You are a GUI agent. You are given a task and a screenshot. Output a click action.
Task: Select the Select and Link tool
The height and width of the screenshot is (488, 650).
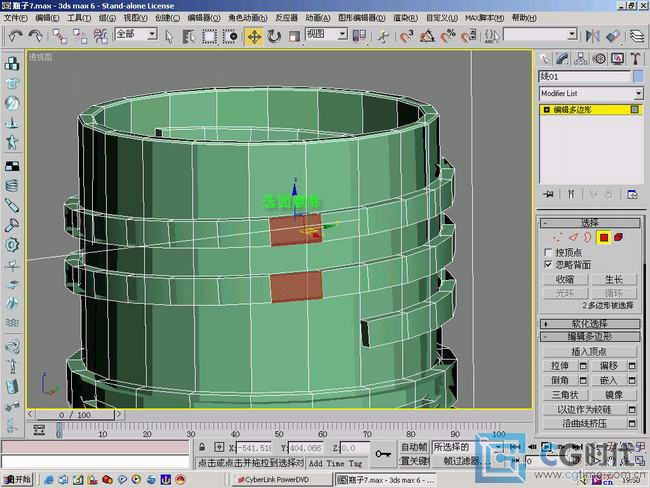pos(60,36)
